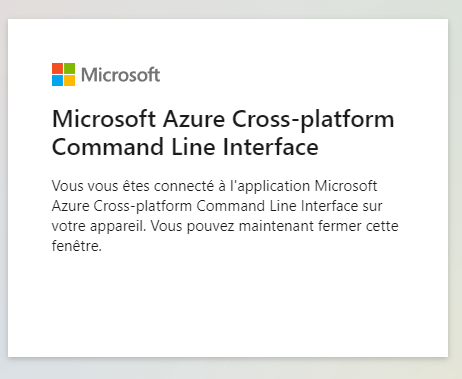
Task: Click the yellow square in Microsoft logo
Action: [x=69, y=80]
